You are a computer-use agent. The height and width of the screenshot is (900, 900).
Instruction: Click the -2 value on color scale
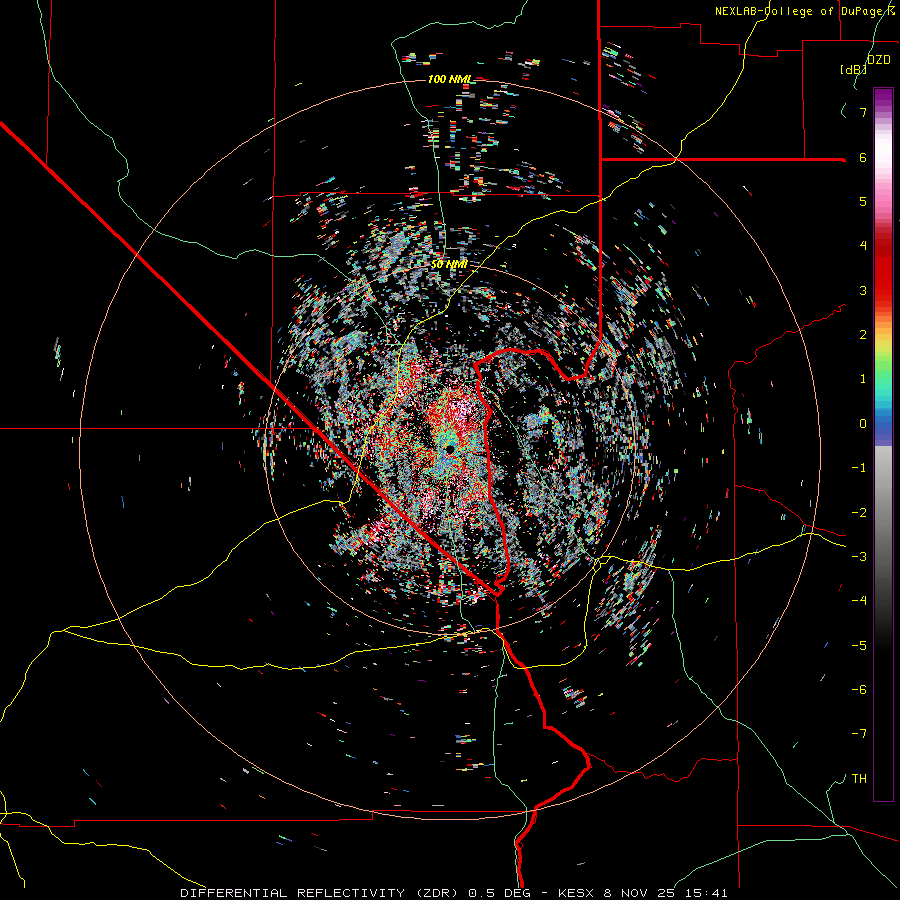pyautogui.click(x=859, y=512)
